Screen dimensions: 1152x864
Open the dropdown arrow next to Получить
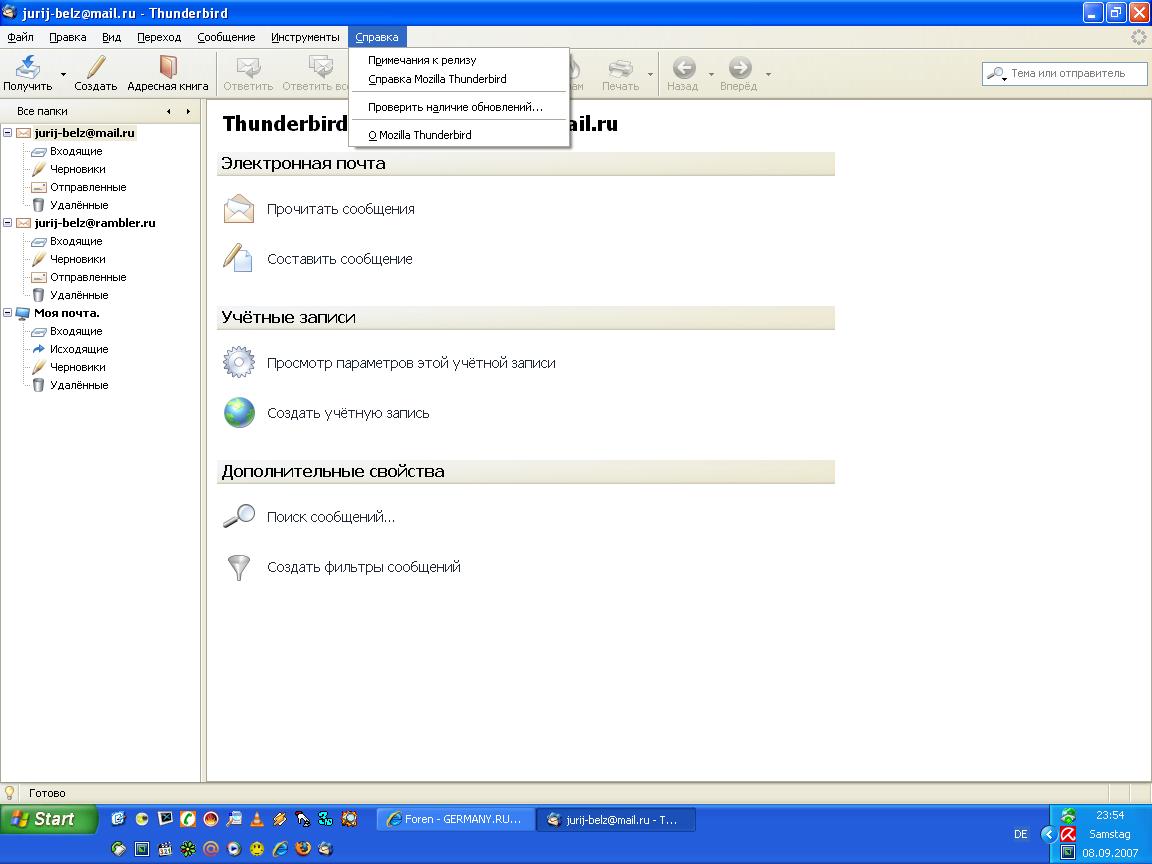point(63,74)
